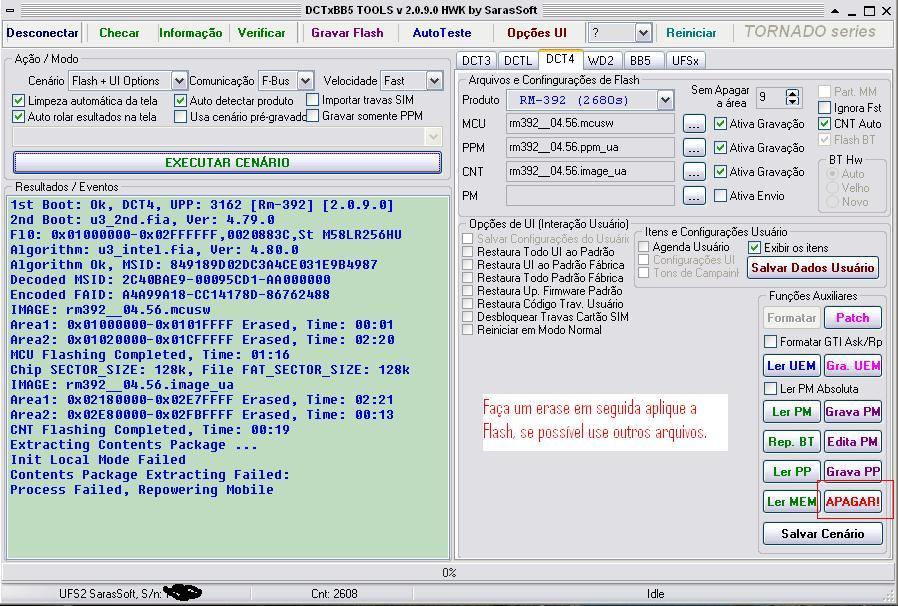Enable Importar travas SIM checkbox
Image resolution: width=898 pixels, height=606 pixels.
(312, 100)
